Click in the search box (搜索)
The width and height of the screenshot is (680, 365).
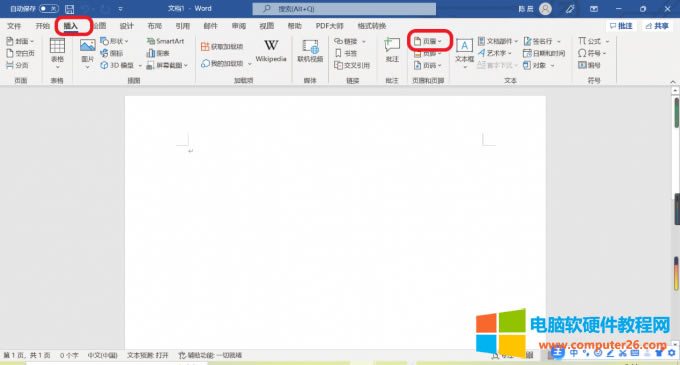(344, 9)
